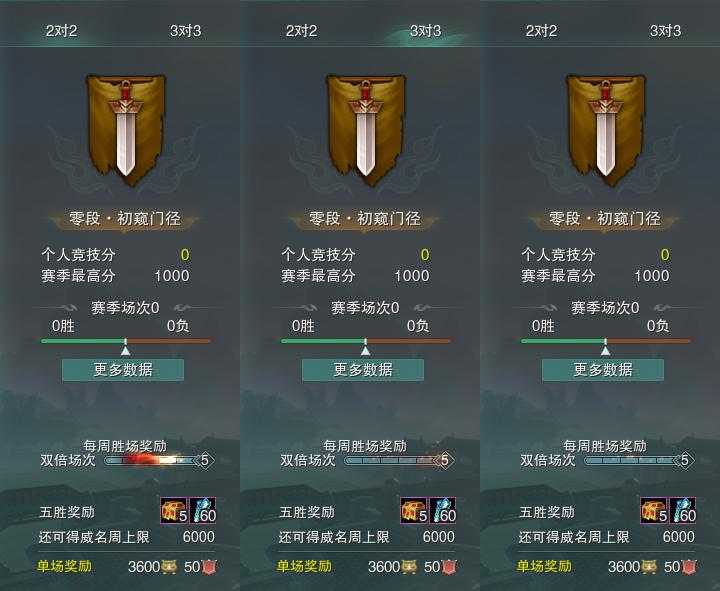This screenshot has width=720, height=591.
Task: Click the sword rank emblem in right panel
Action: pos(605,130)
